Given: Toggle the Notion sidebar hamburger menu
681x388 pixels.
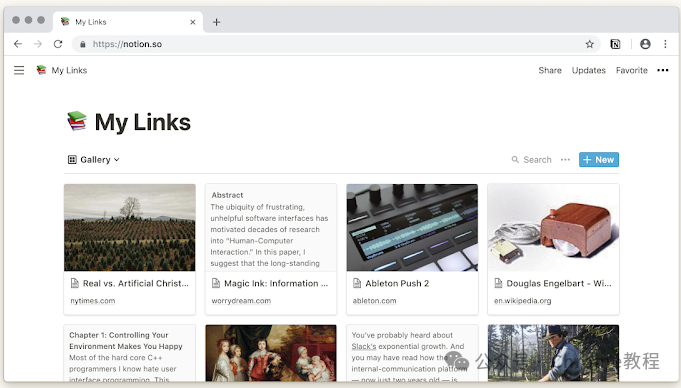Looking at the screenshot, I should pos(19,70).
